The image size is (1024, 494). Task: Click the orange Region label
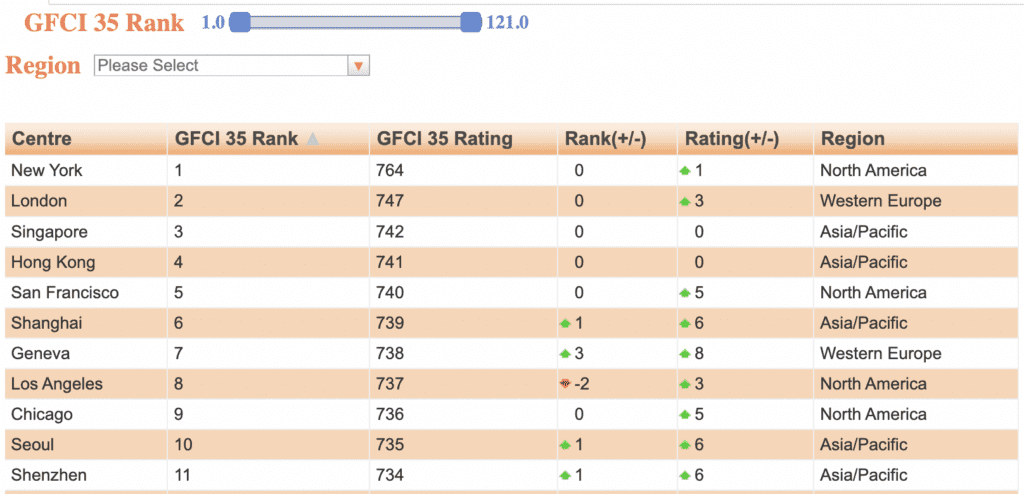click(x=43, y=65)
